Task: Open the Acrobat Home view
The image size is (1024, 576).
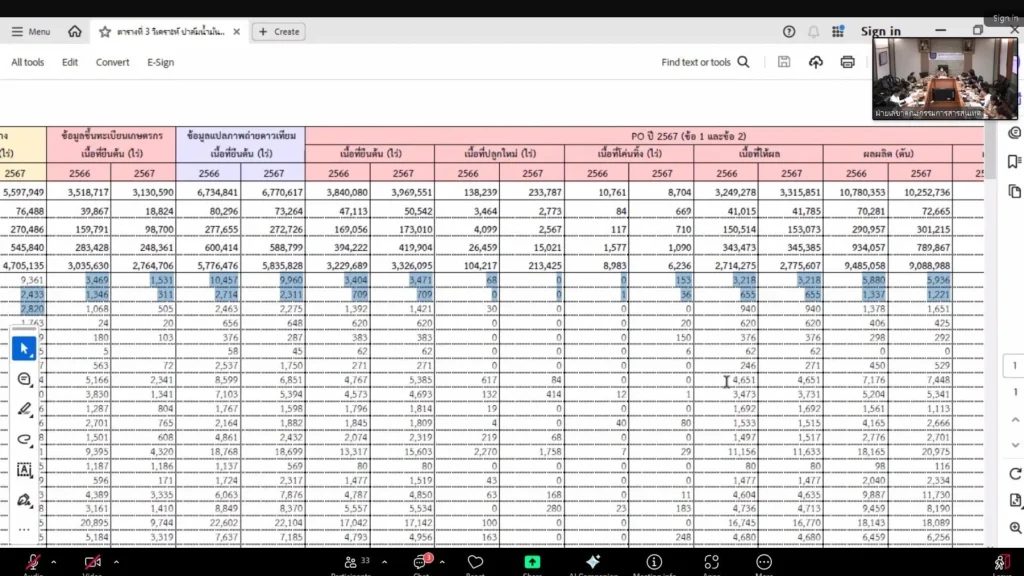Action: tap(74, 31)
